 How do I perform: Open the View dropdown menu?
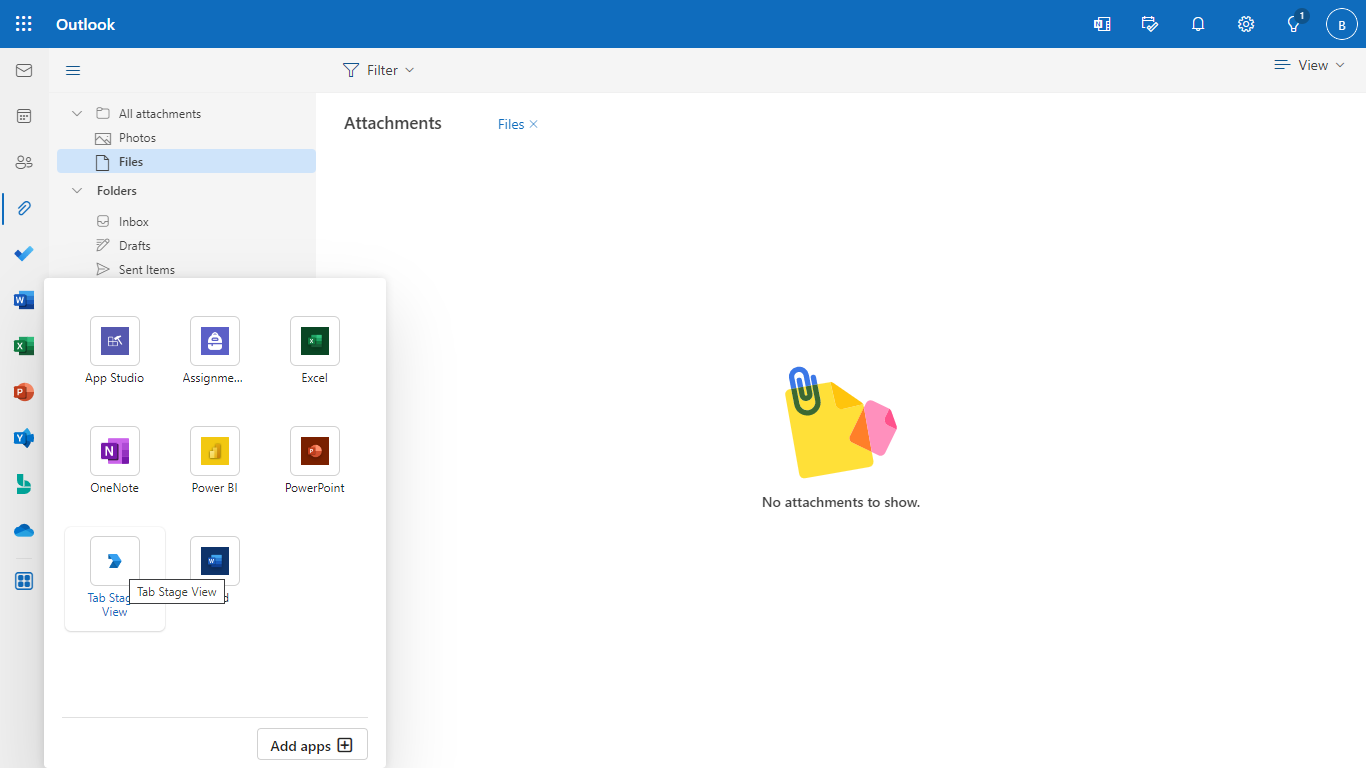[x=1309, y=64]
